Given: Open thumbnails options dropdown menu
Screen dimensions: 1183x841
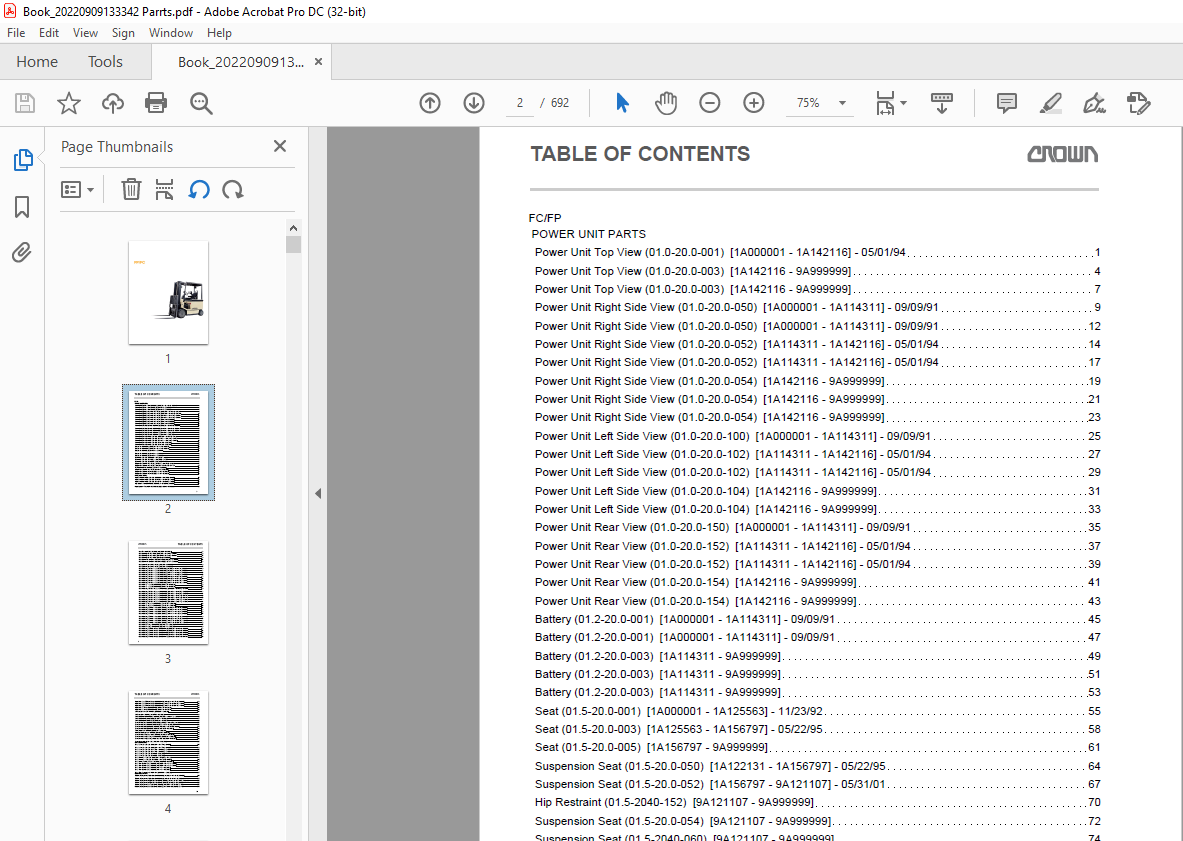Looking at the screenshot, I should coord(77,189).
